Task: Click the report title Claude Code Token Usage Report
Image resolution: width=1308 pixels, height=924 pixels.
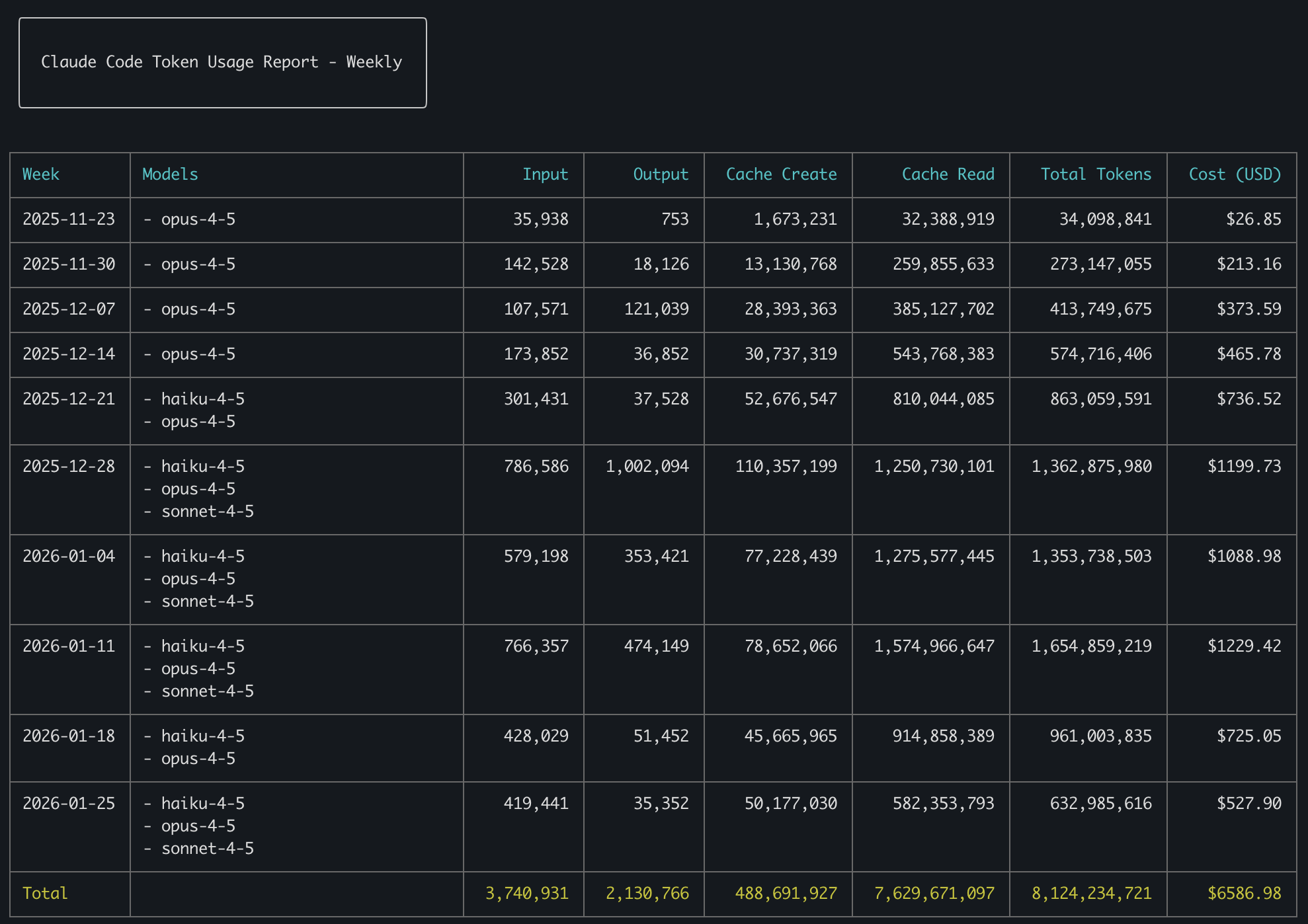Action: pos(222,61)
